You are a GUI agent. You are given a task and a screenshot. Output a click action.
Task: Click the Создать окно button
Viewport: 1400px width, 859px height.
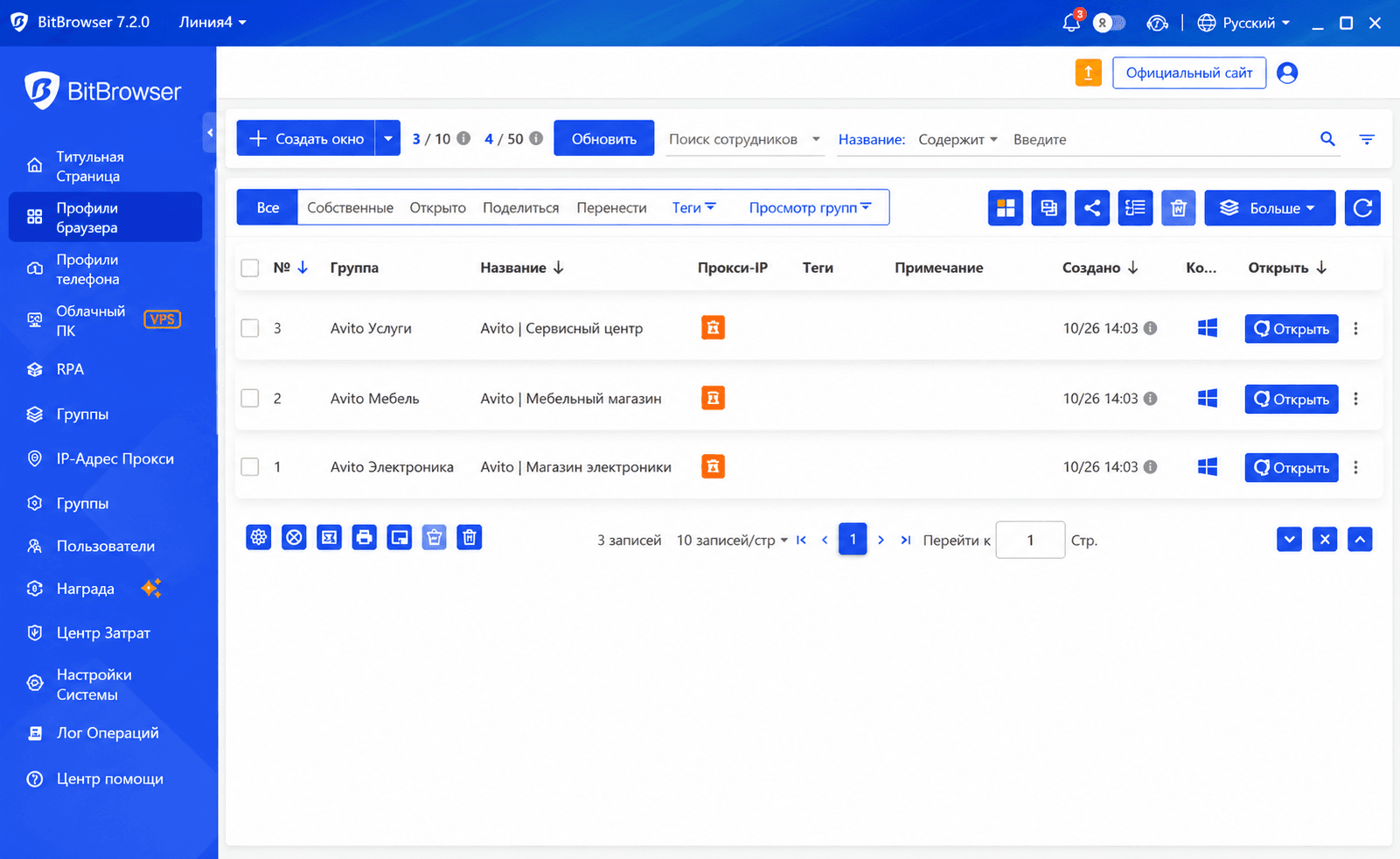306,138
